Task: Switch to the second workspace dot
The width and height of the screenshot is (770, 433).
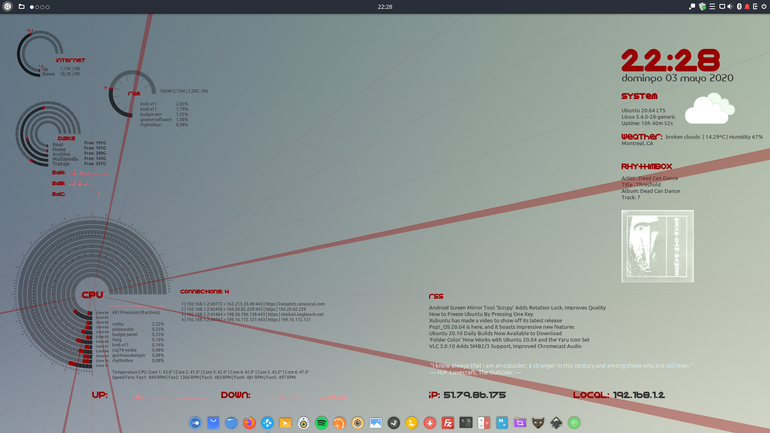Action: coord(37,7)
